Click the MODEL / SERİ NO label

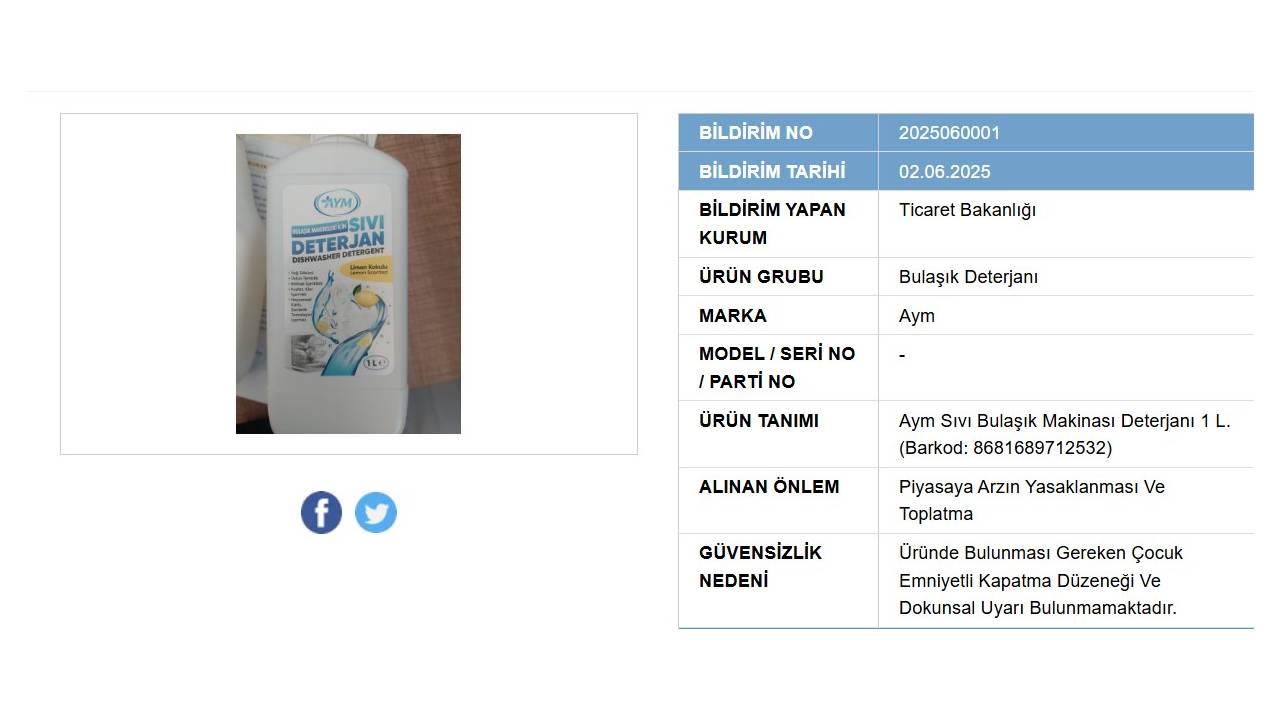click(x=777, y=354)
